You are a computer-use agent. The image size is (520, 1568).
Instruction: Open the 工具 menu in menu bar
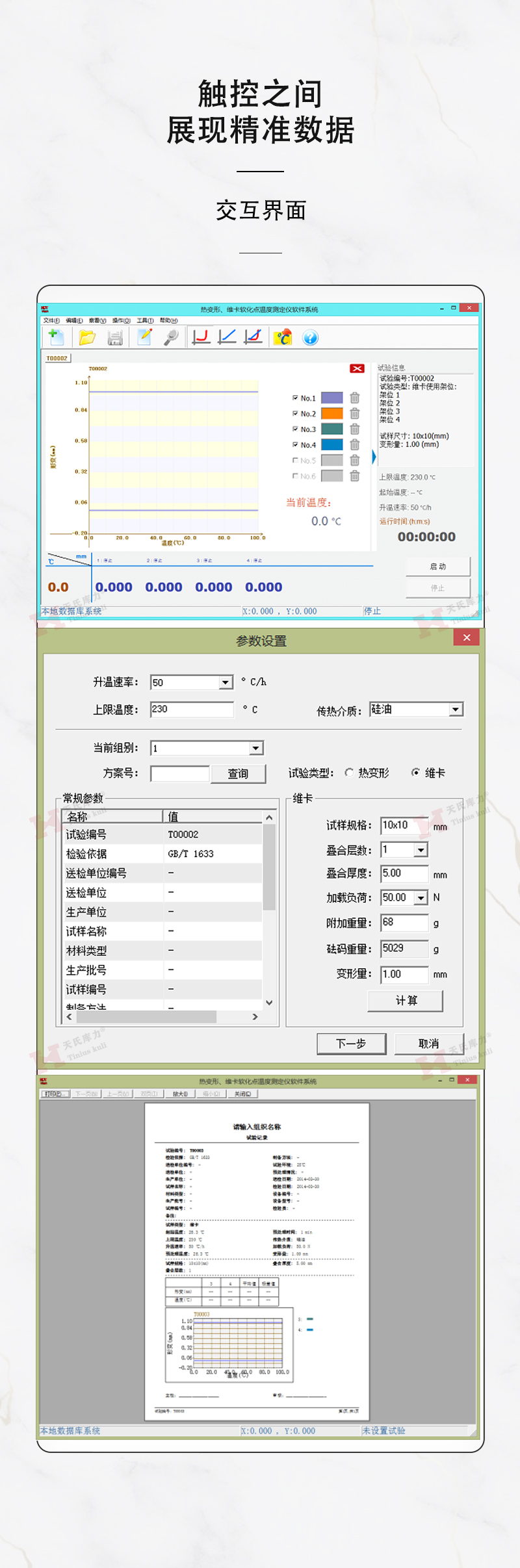coord(145,320)
